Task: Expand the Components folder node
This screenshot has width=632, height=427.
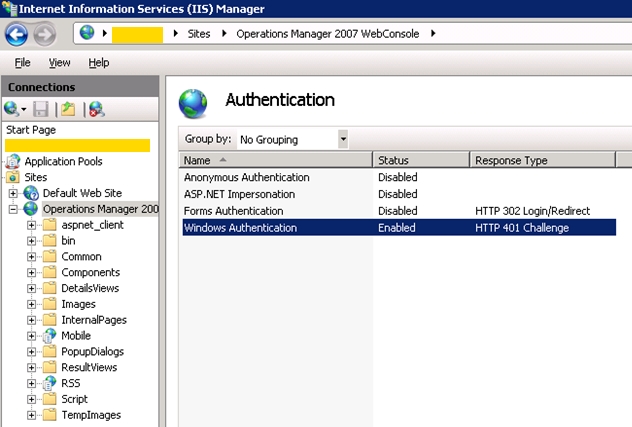Action: [x=31, y=273]
